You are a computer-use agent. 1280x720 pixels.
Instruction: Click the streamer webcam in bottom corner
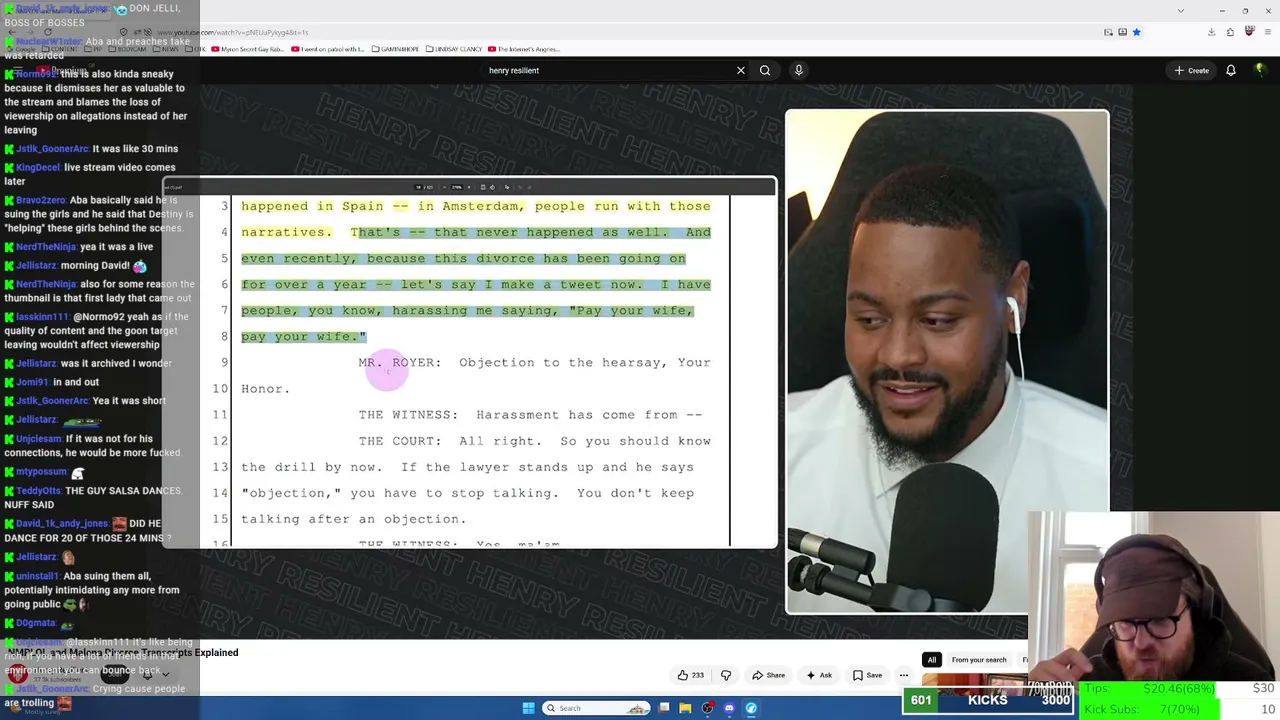click(1153, 598)
